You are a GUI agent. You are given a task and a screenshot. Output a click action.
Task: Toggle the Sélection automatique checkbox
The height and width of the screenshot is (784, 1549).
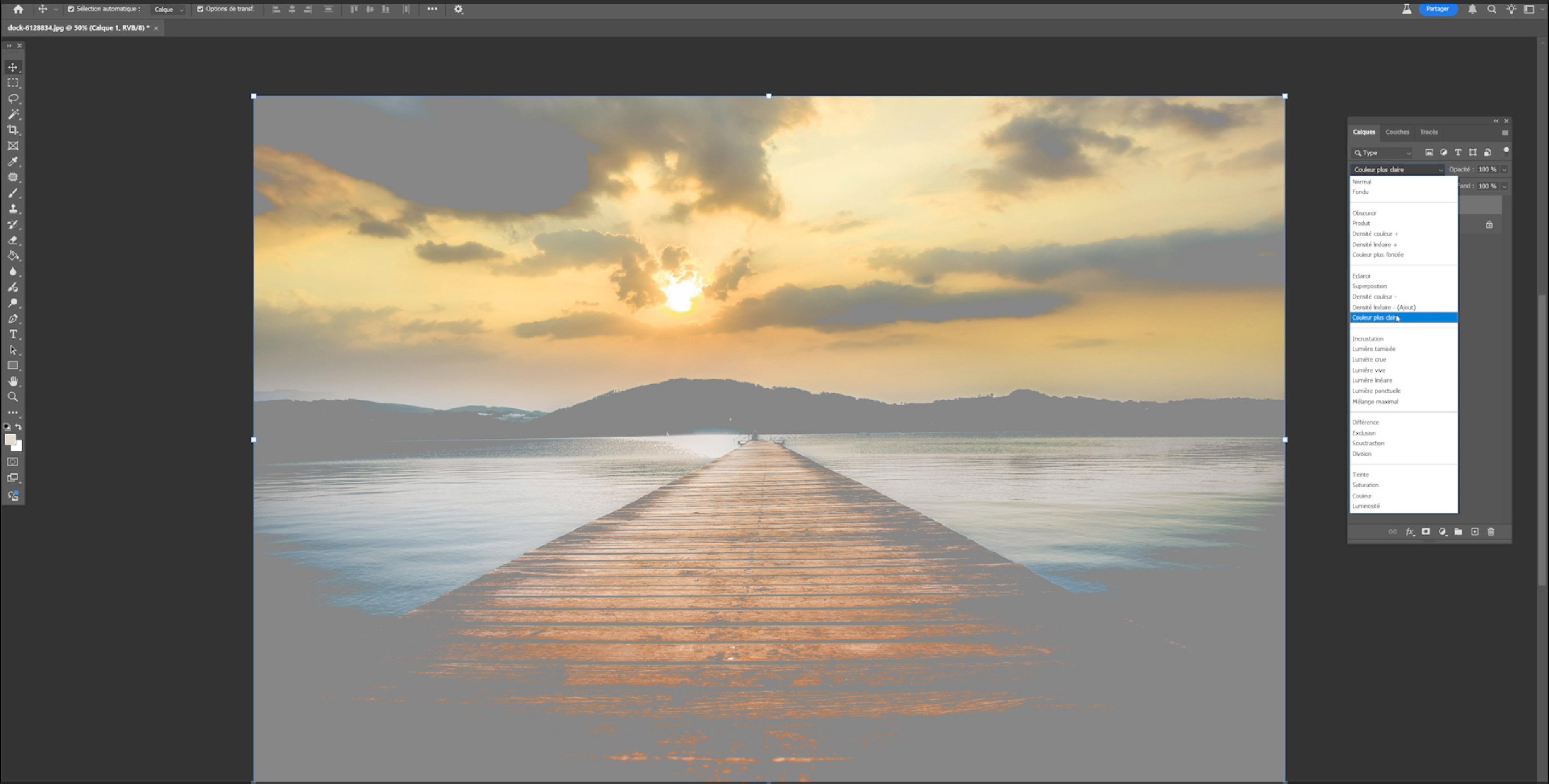click(71, 9)
